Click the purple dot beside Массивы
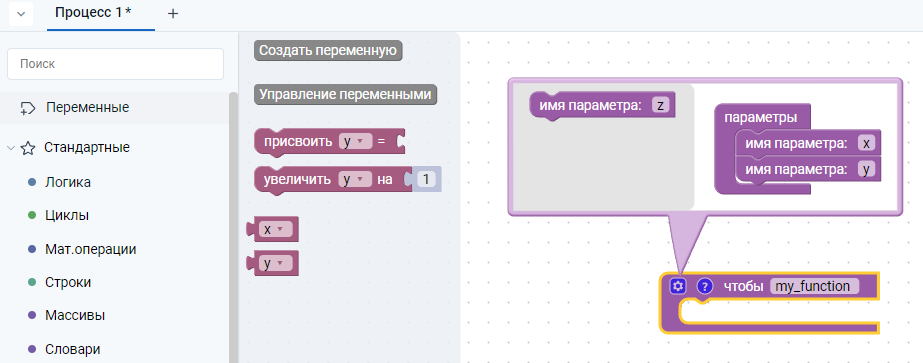This screenshot has height=363, width=923. pyautogui.click(x=32, y=315)
